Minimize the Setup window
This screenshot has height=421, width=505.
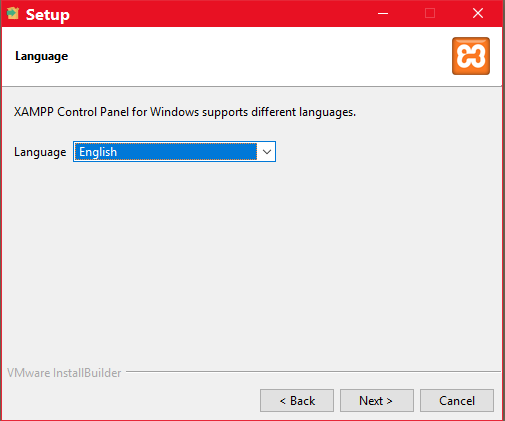coord(383,13)
